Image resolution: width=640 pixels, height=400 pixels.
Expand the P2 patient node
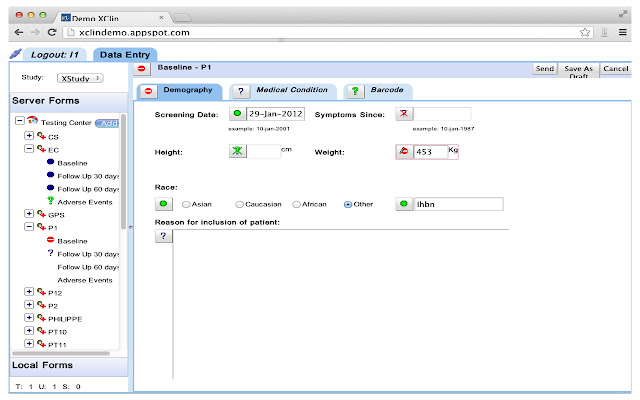(29, 304)
